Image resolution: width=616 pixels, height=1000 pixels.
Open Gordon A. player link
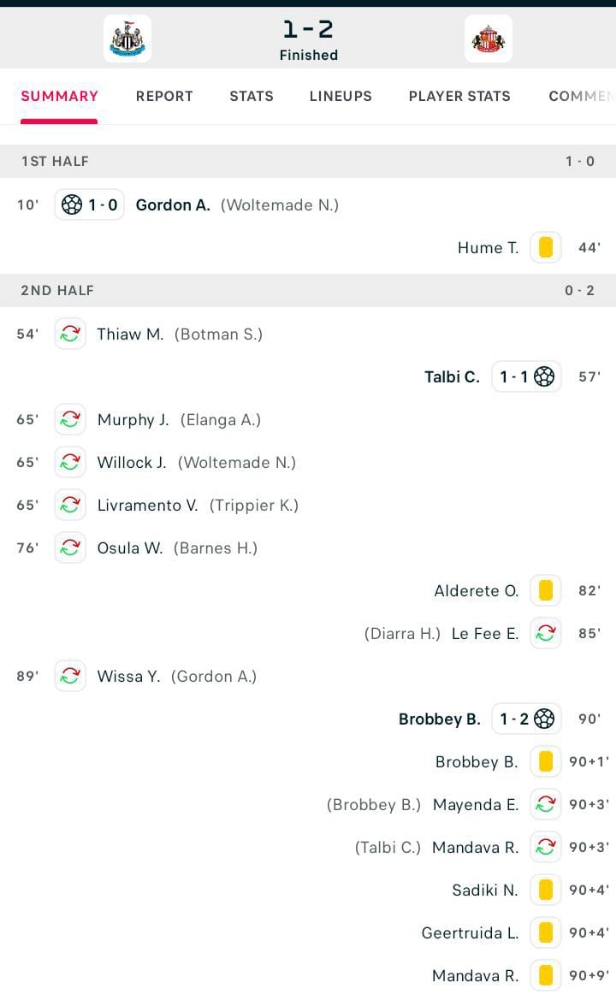pyautogui.click(x=173, y=205)
